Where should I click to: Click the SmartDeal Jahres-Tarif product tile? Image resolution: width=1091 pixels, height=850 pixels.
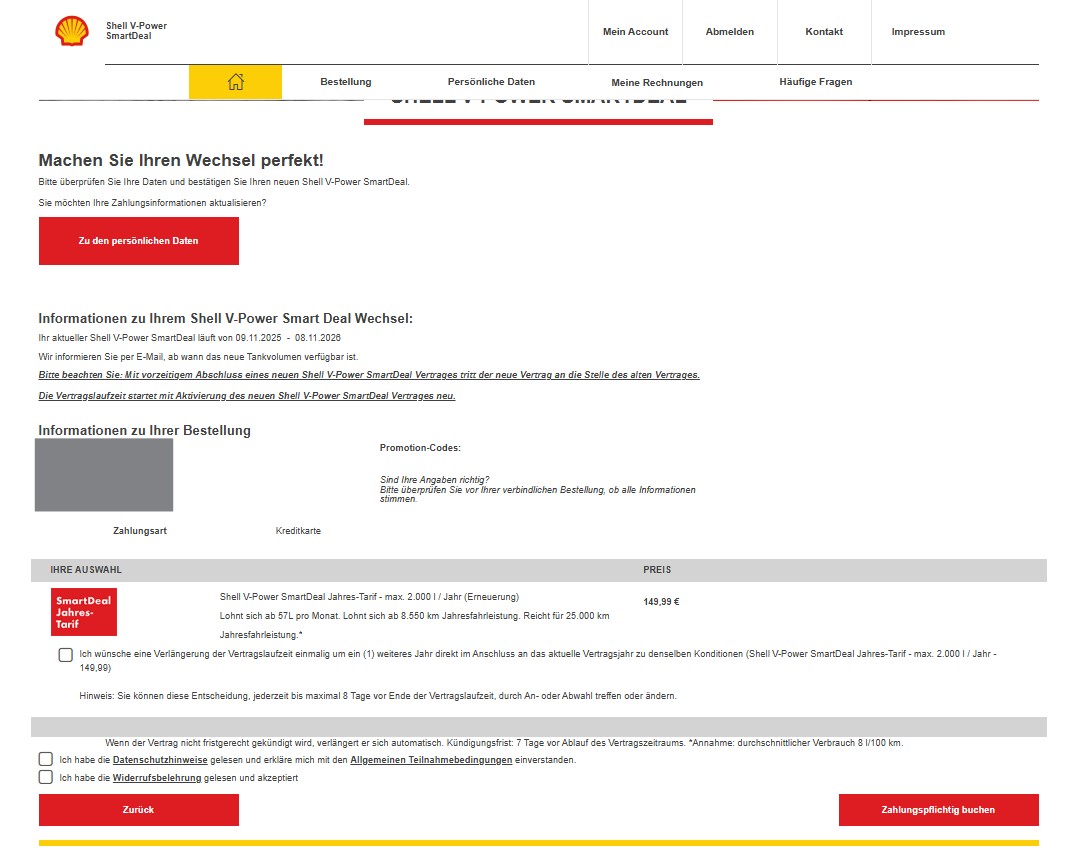84,612
